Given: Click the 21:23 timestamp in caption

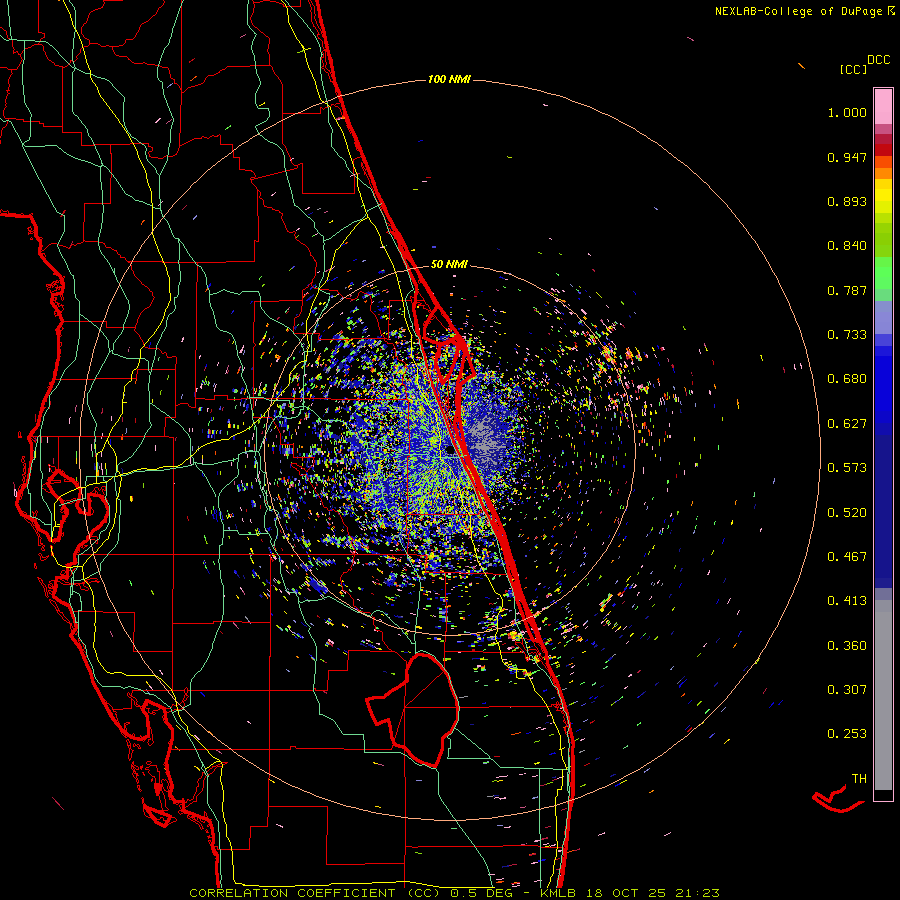Looking at the screenshot, I should click(x=697, y=893).
